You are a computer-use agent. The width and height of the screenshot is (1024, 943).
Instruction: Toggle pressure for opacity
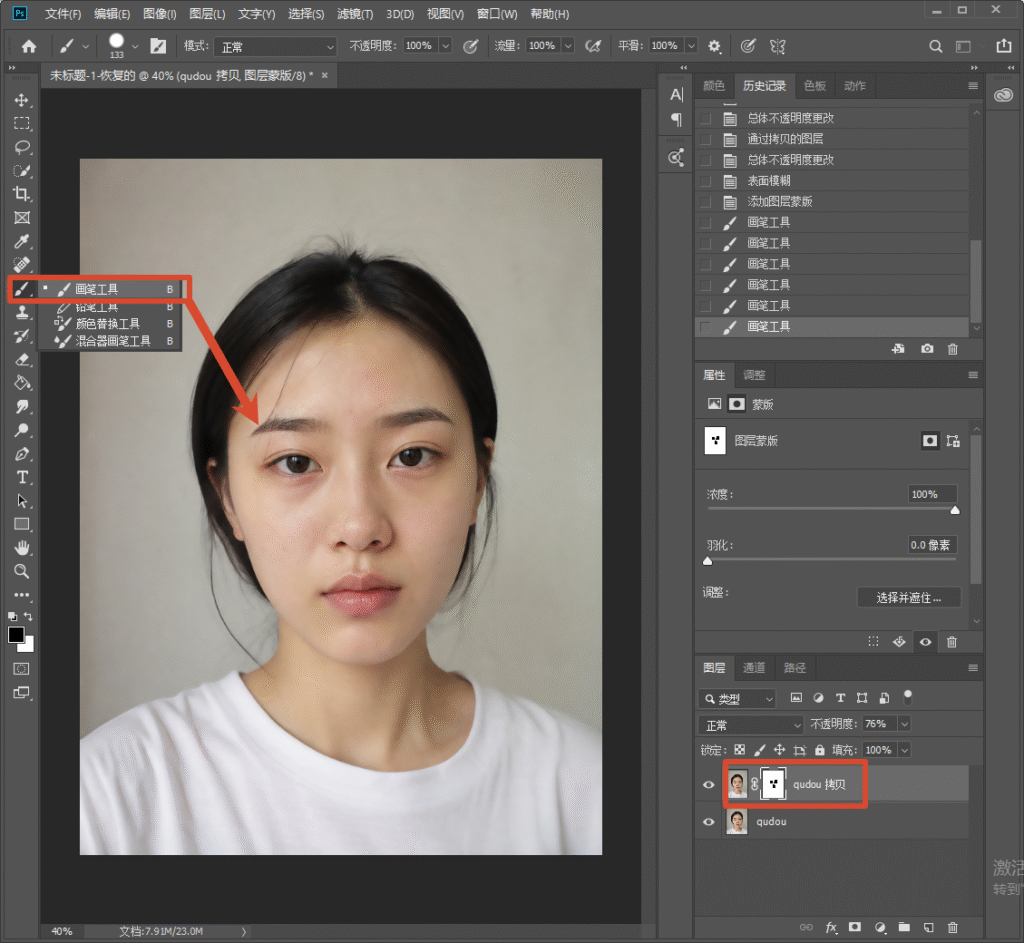pyautogui.click(x=470, y=46)
